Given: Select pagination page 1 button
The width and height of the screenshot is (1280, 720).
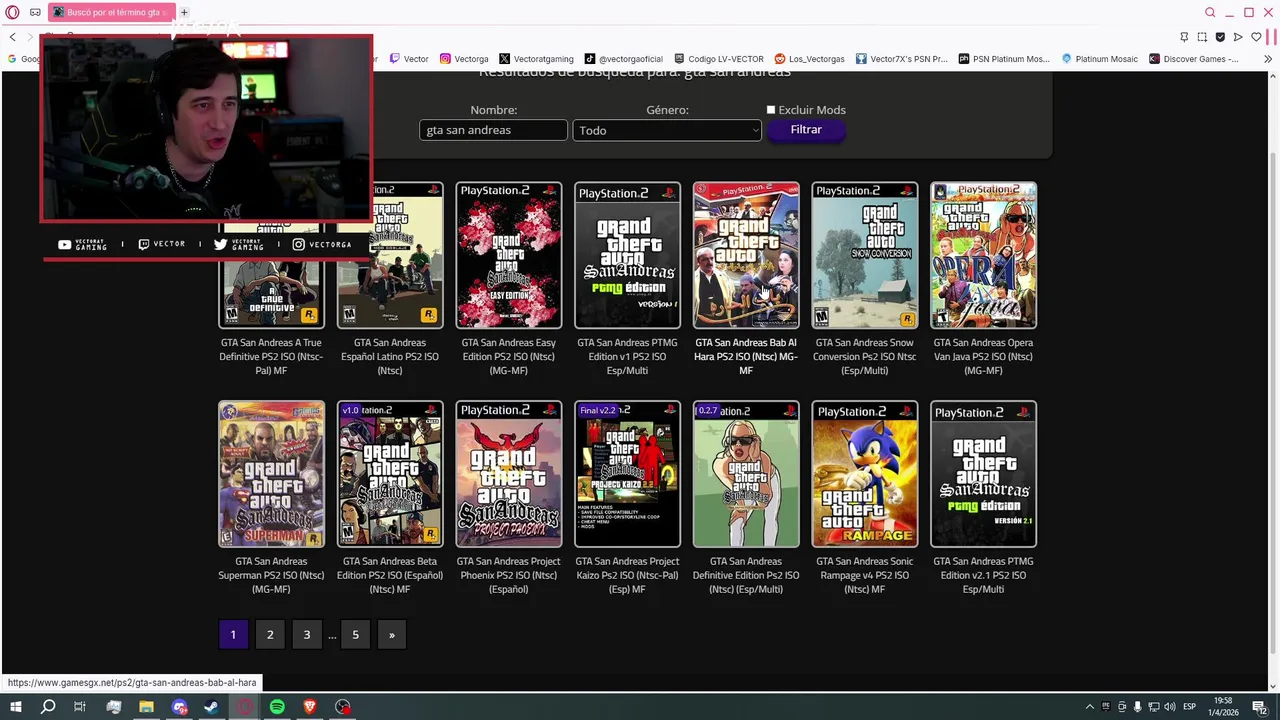Looking at the screenshot, I should (233, 634).
